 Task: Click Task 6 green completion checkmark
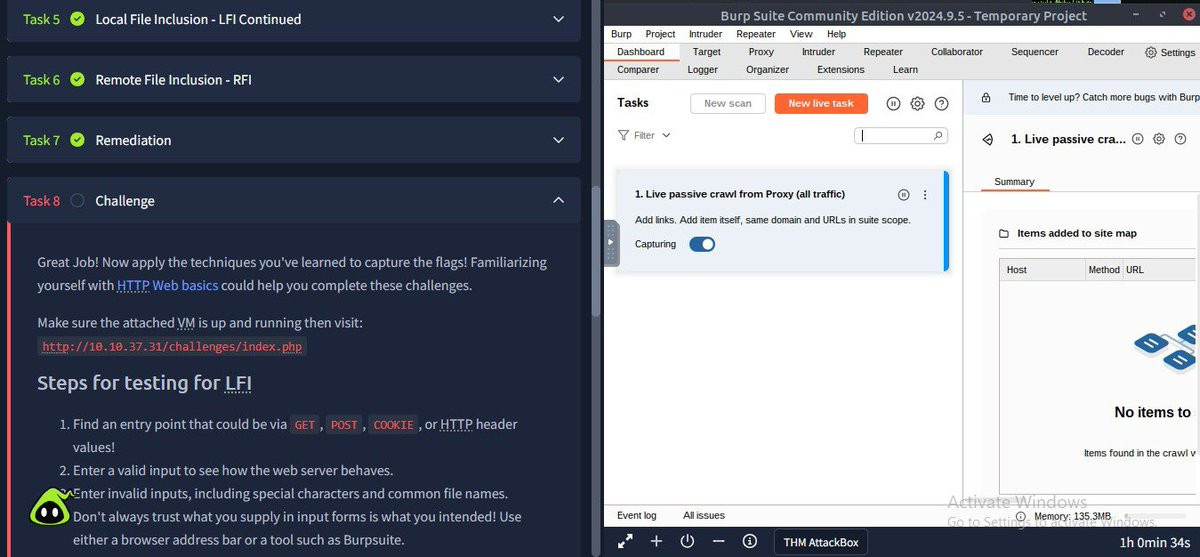[77, 79]
